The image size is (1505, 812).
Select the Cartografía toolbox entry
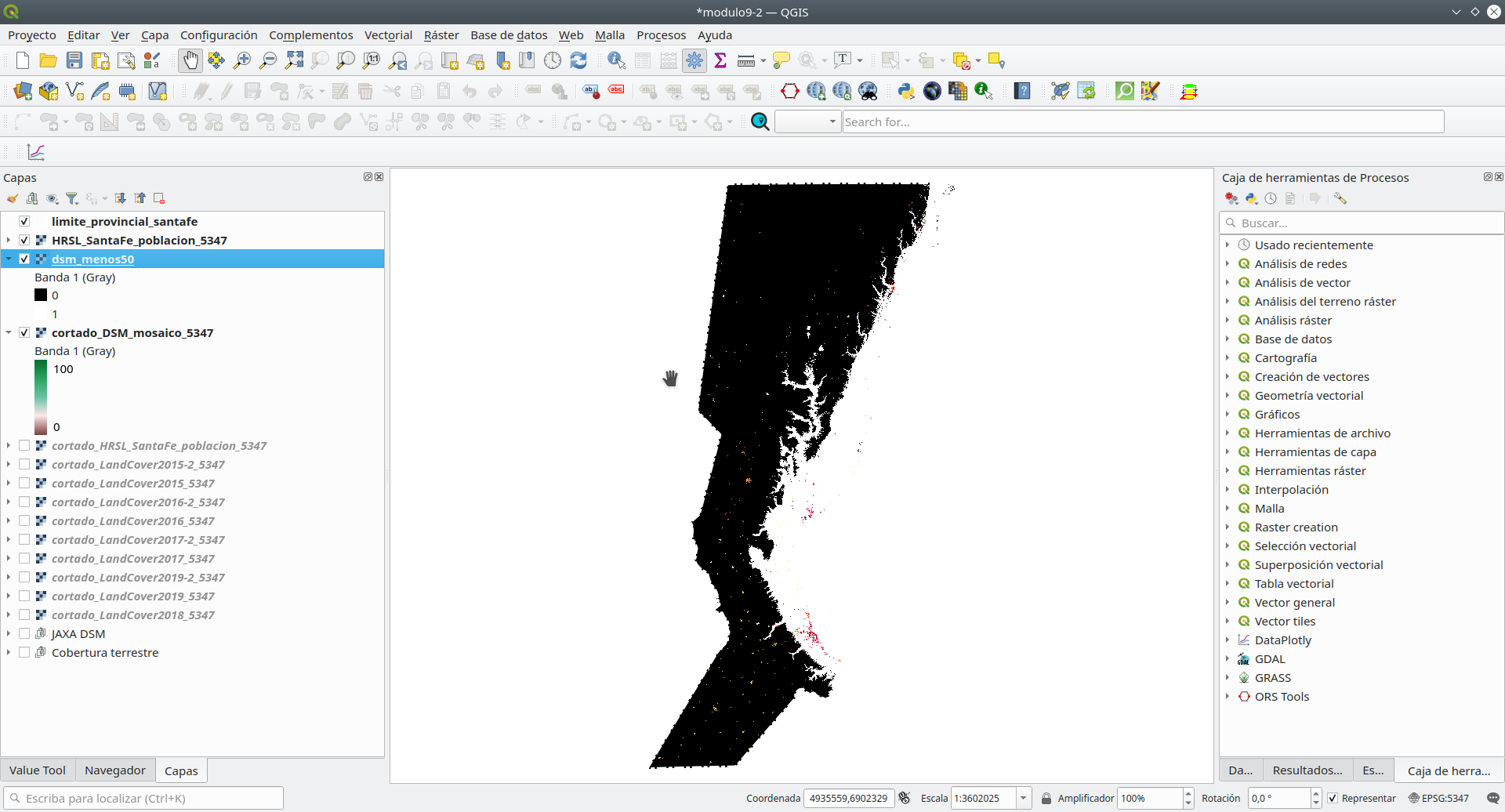click(1286, 357)
